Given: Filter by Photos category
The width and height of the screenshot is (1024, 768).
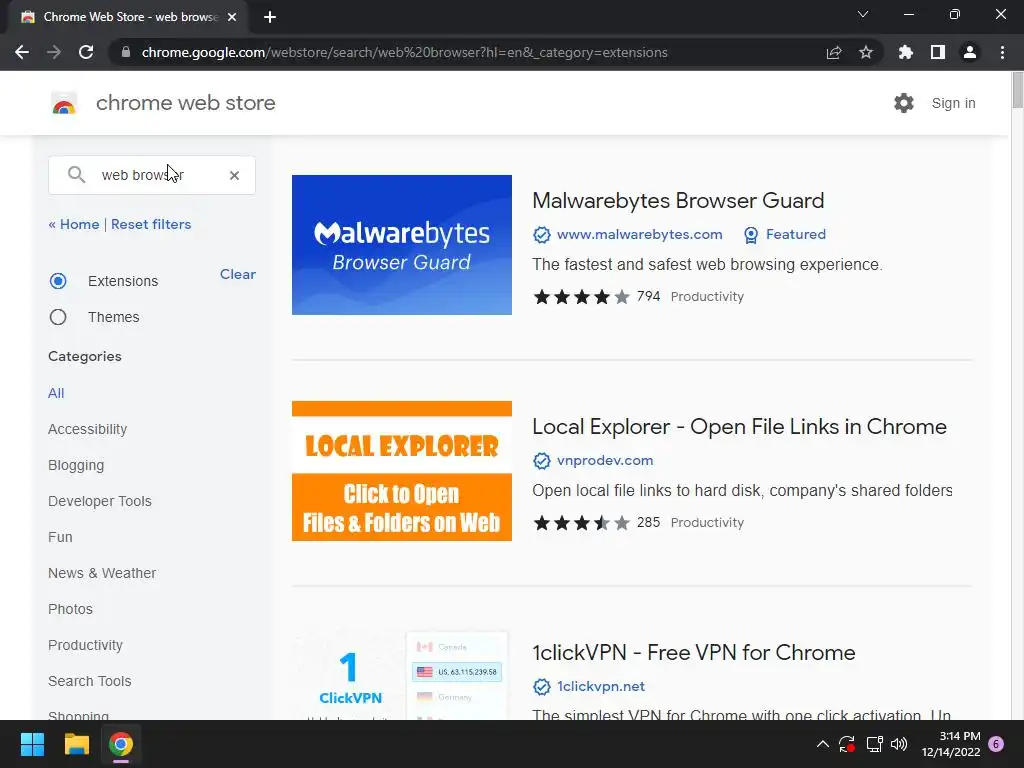Looking at the screenshot, I should click(71, 609).
